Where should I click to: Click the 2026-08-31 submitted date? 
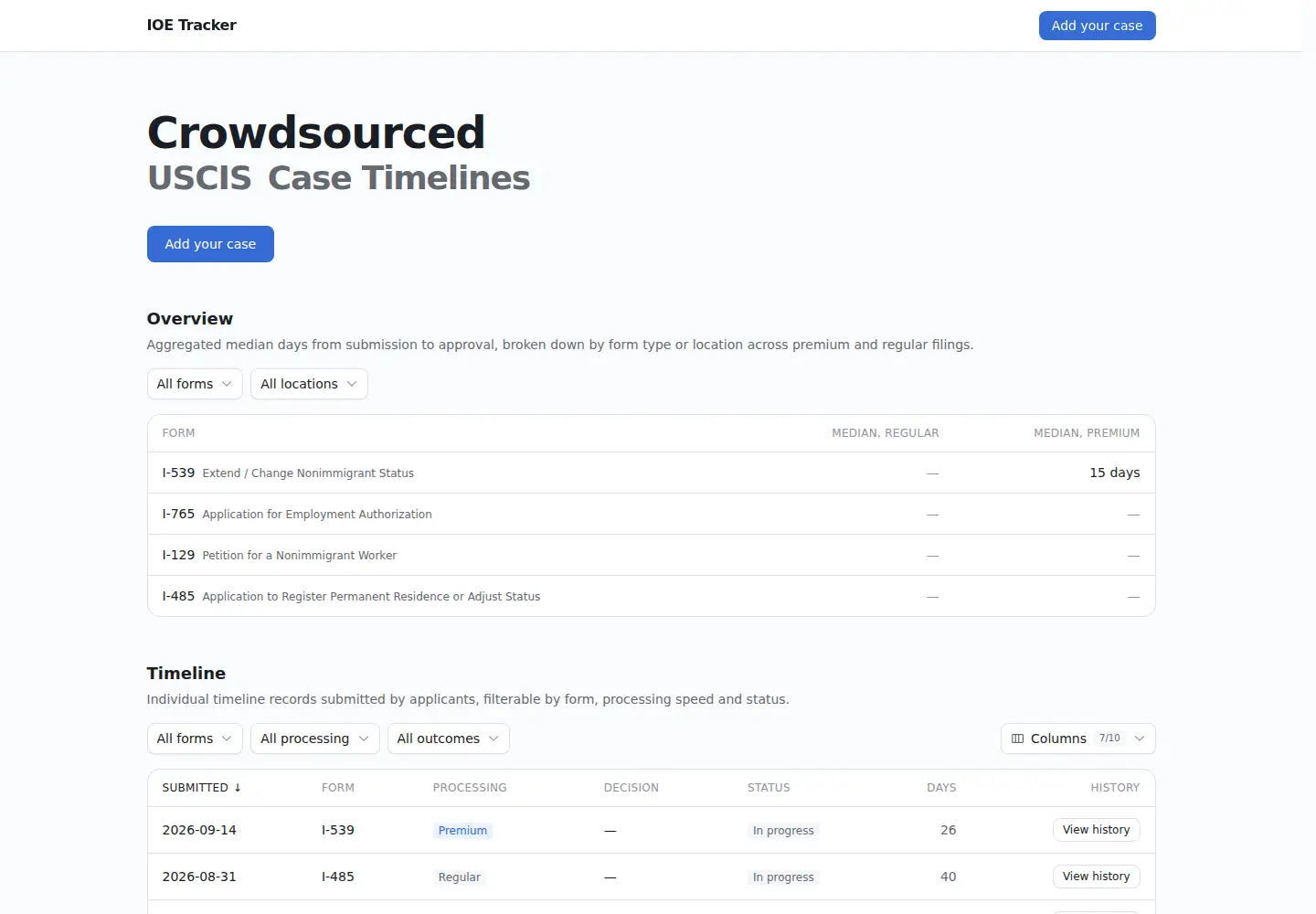click(x=199, y=877)
